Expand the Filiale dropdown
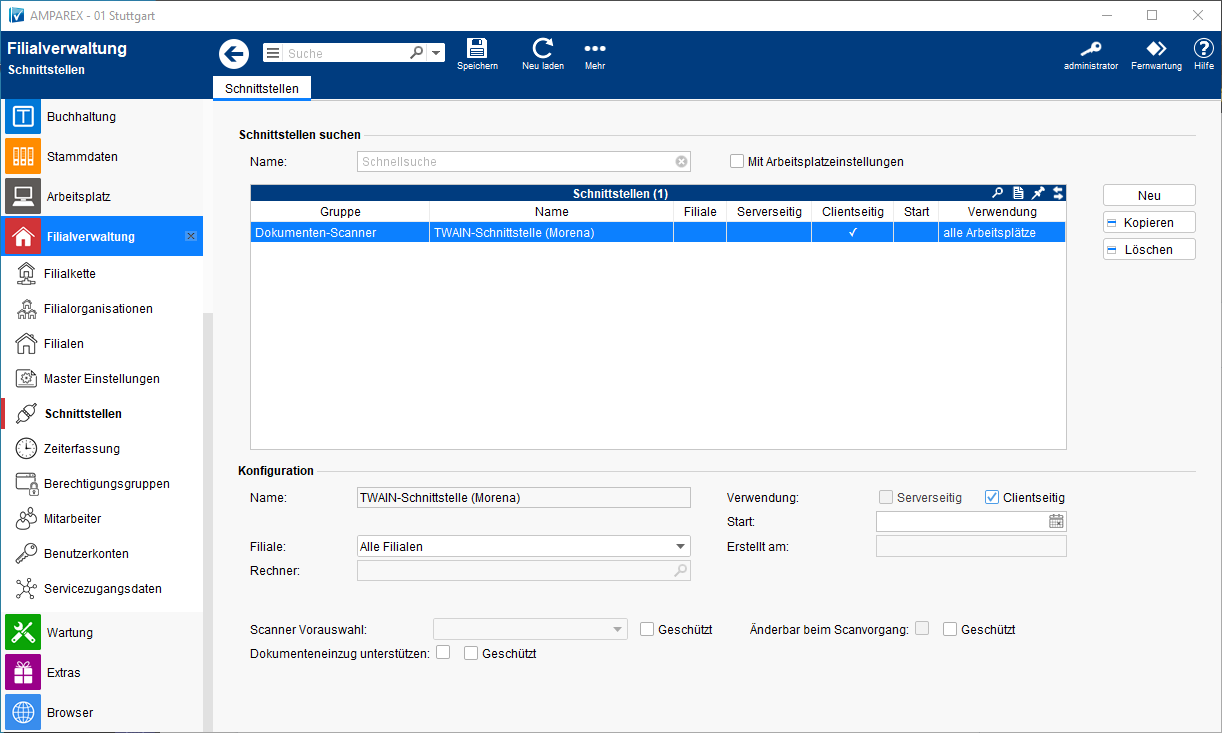1222x733 pixels. (680, 546)
